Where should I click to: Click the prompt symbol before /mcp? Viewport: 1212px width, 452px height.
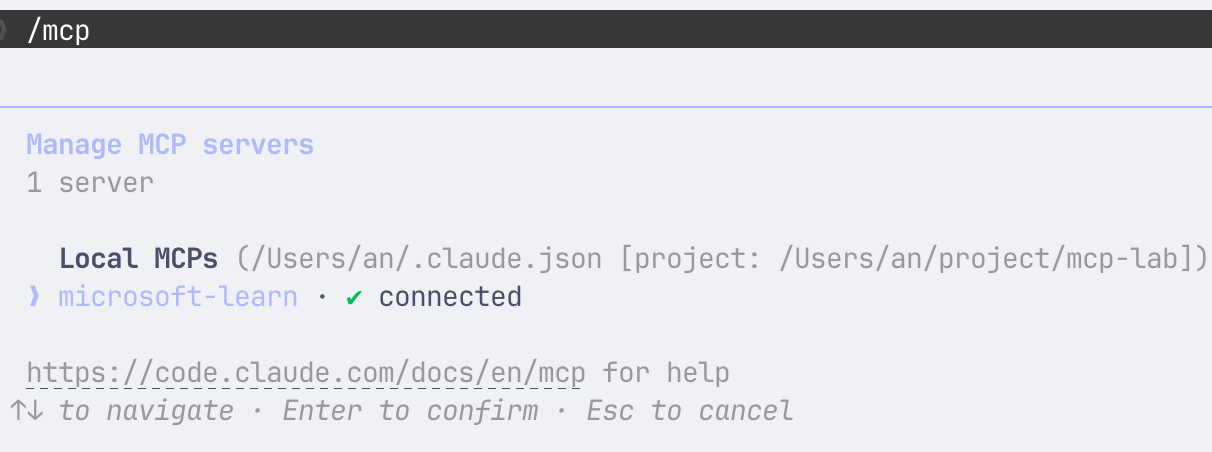coord(5,30)
